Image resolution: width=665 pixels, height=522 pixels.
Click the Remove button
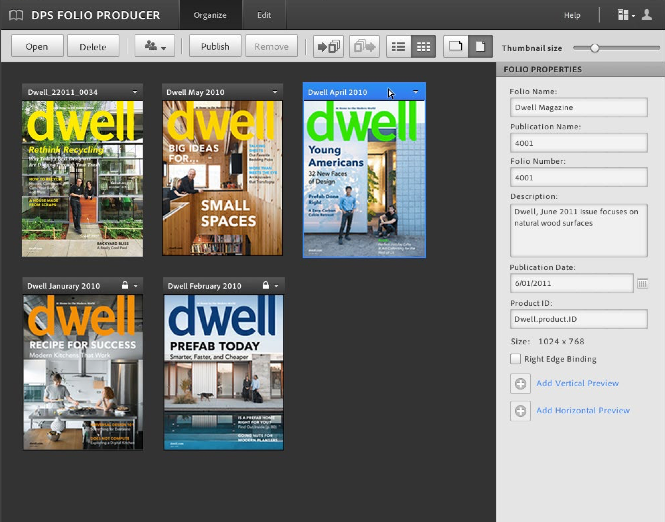coord(271,46)
